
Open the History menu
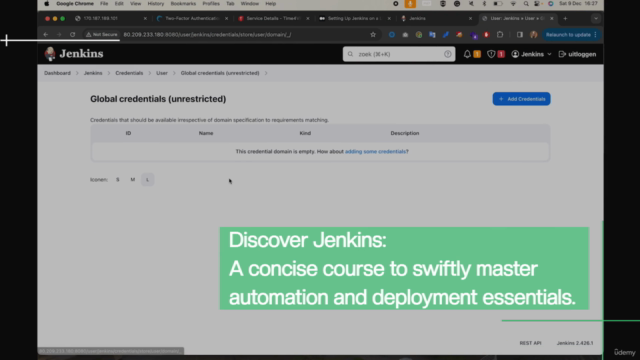[156, 4]
